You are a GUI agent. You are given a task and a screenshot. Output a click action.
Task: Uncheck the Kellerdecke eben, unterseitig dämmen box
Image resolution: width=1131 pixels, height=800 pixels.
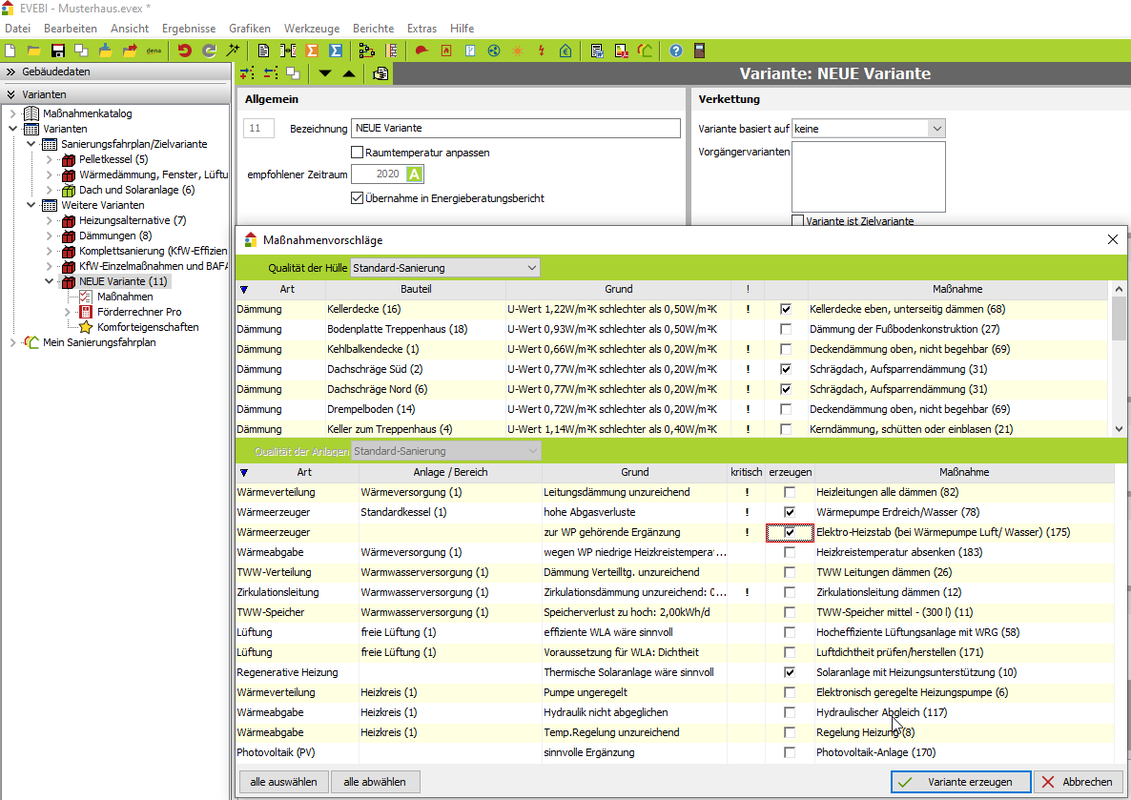tap(786, 309)
